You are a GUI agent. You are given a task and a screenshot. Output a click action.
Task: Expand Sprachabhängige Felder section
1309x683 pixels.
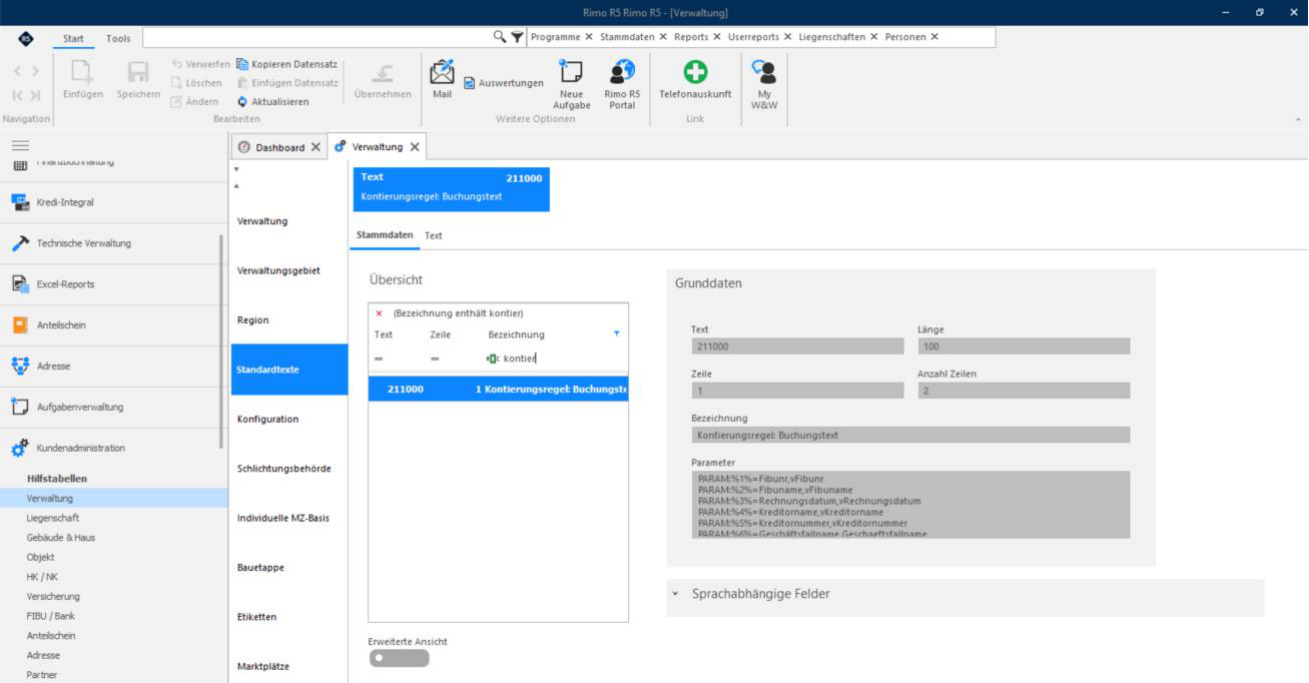tap(676, 594)
